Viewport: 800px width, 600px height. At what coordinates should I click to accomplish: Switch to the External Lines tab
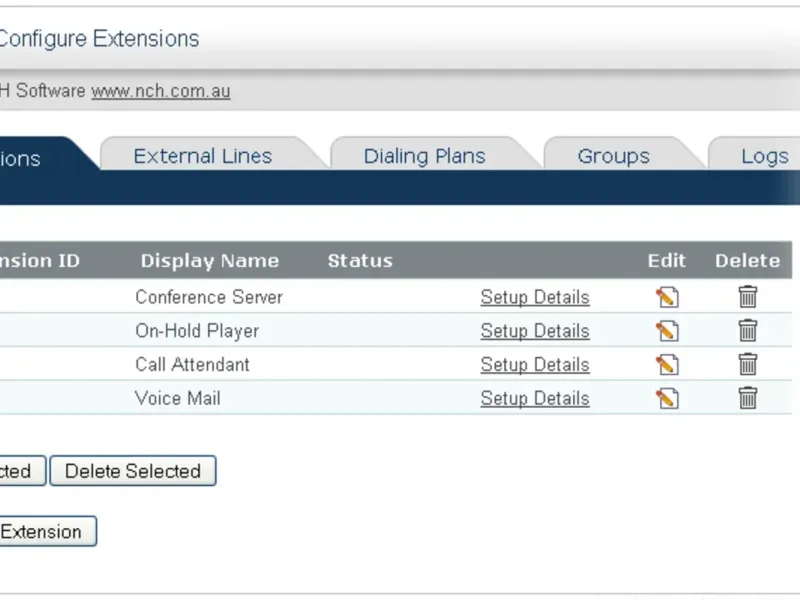pos(202,156)
